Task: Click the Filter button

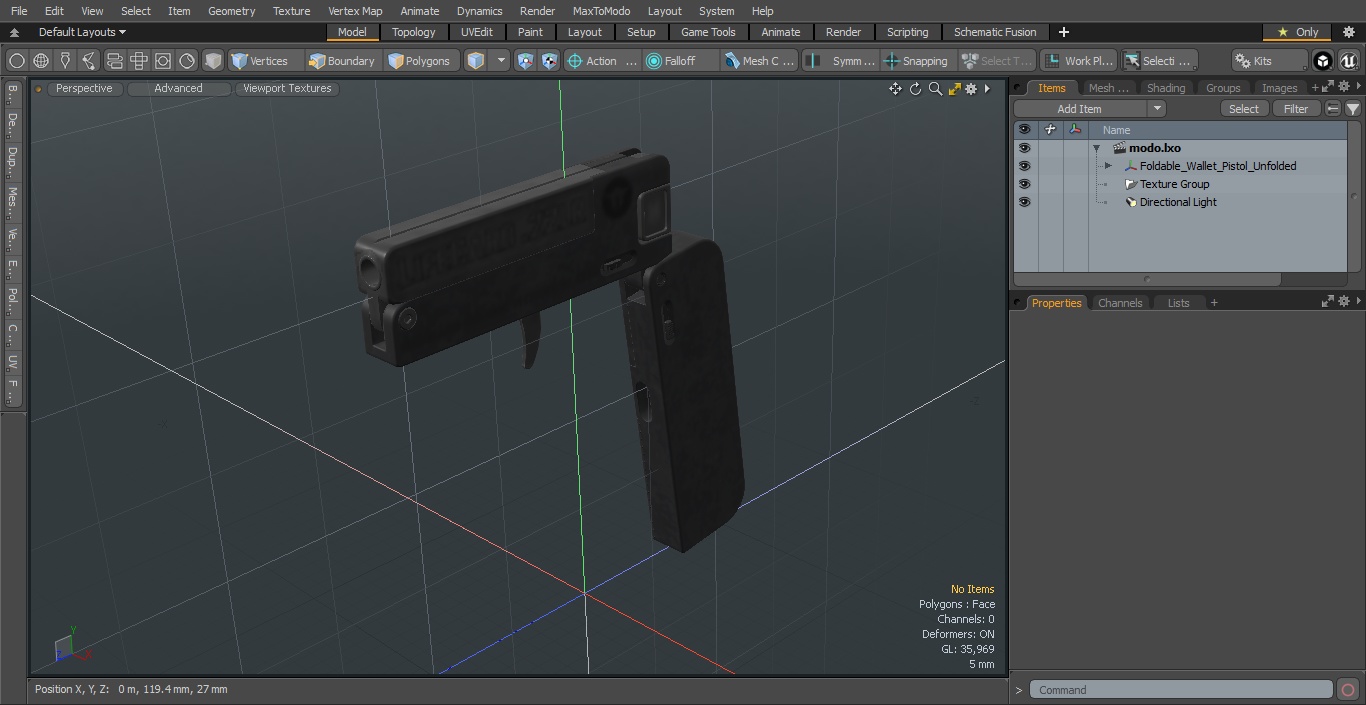Action: 1296,109
